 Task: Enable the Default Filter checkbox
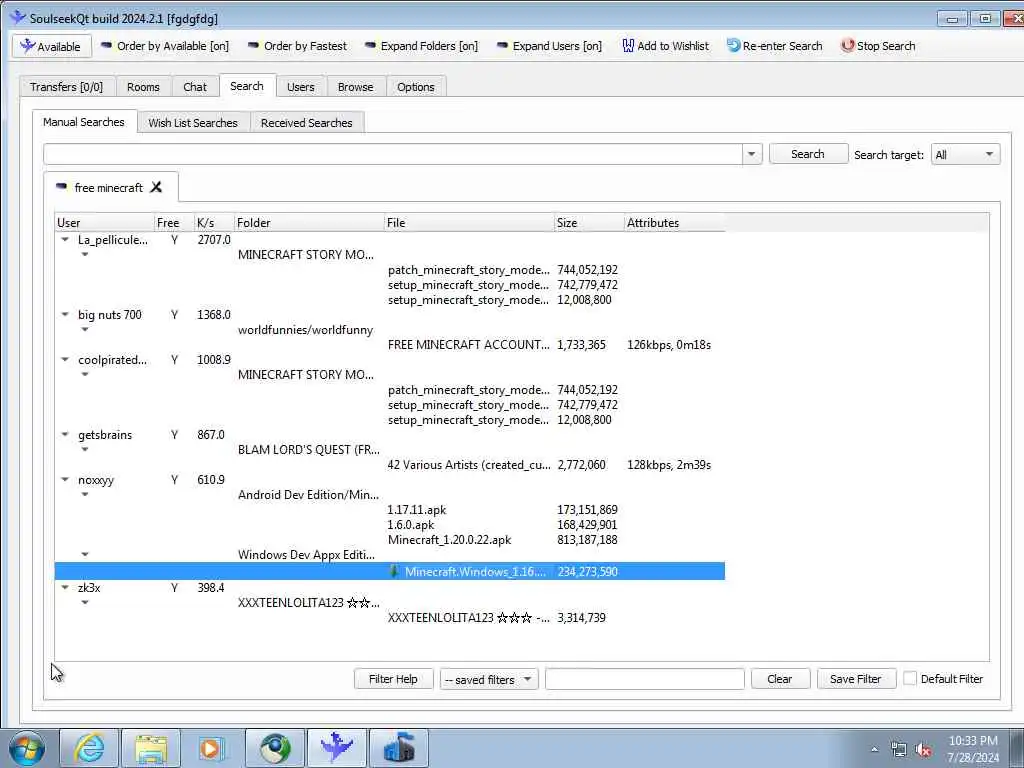(x=910, y=679)
